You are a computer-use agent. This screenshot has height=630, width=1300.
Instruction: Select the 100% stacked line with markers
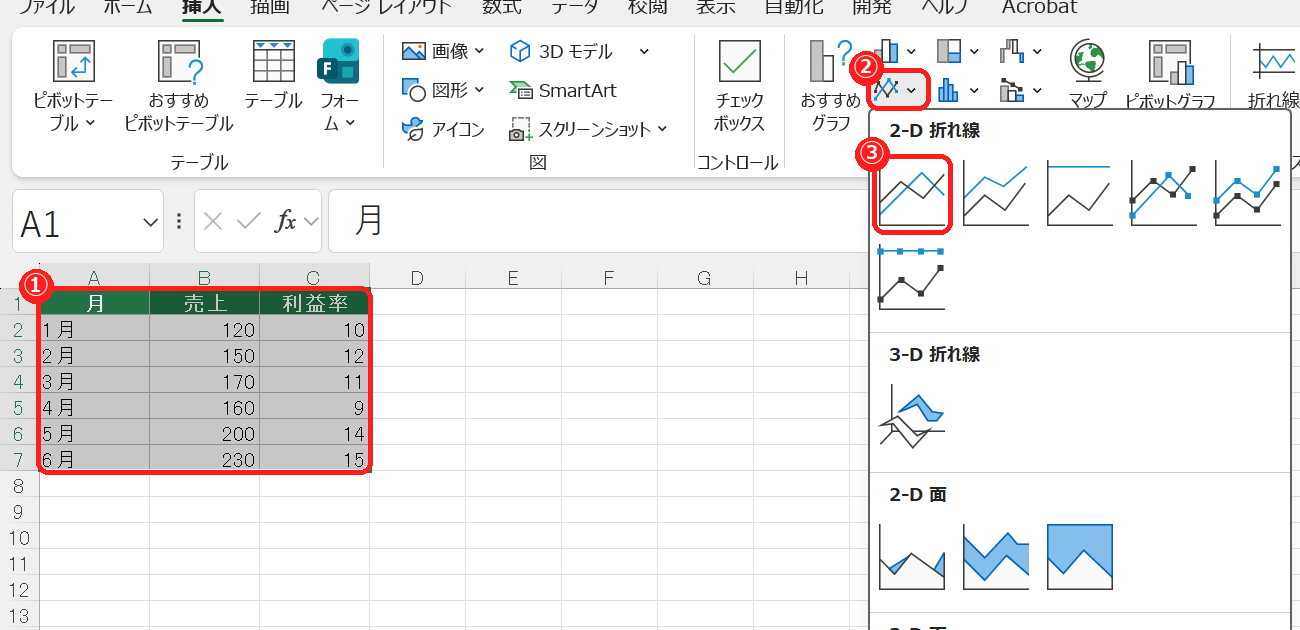912,276
